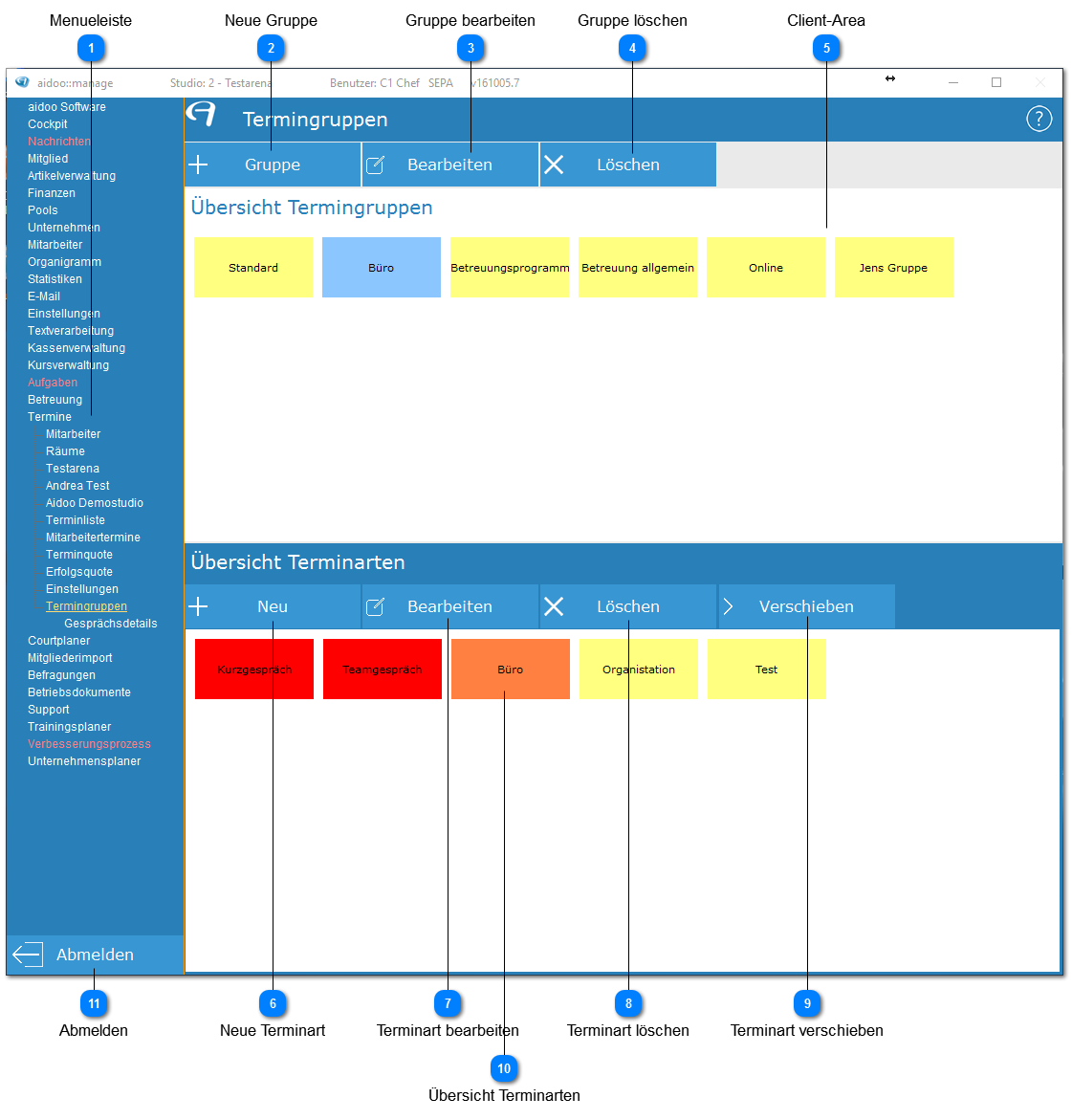This screenshot has width=1072, height=1120.
Task: Select the Organistation appointment type tile
Action: (x=639, y=670)
